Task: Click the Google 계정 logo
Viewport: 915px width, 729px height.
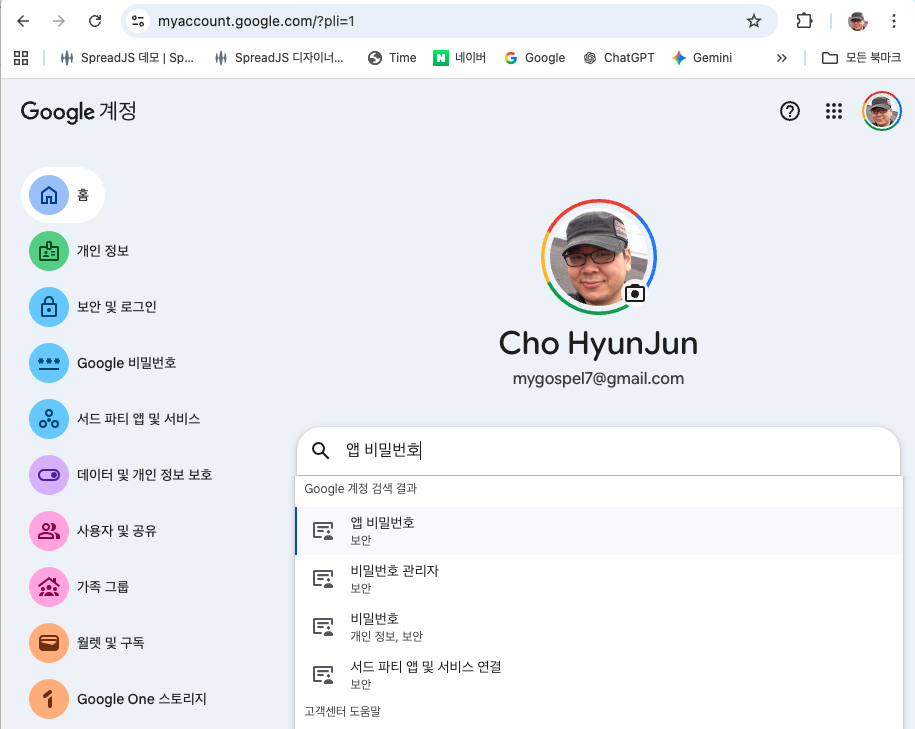Action: point(78,111)
